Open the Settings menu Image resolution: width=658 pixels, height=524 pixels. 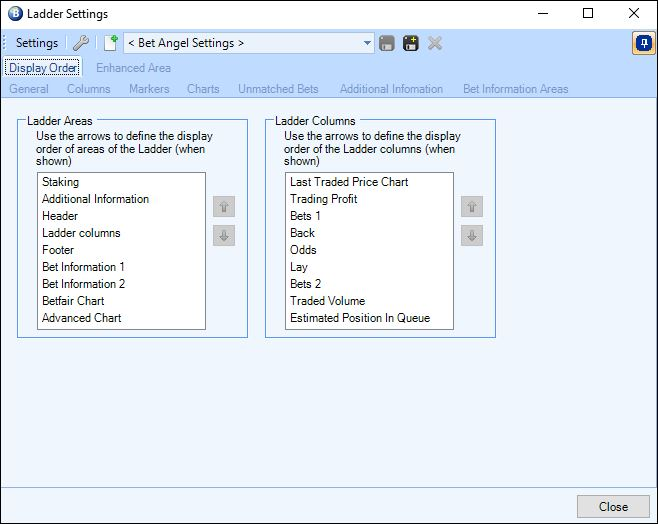[37, 43]
